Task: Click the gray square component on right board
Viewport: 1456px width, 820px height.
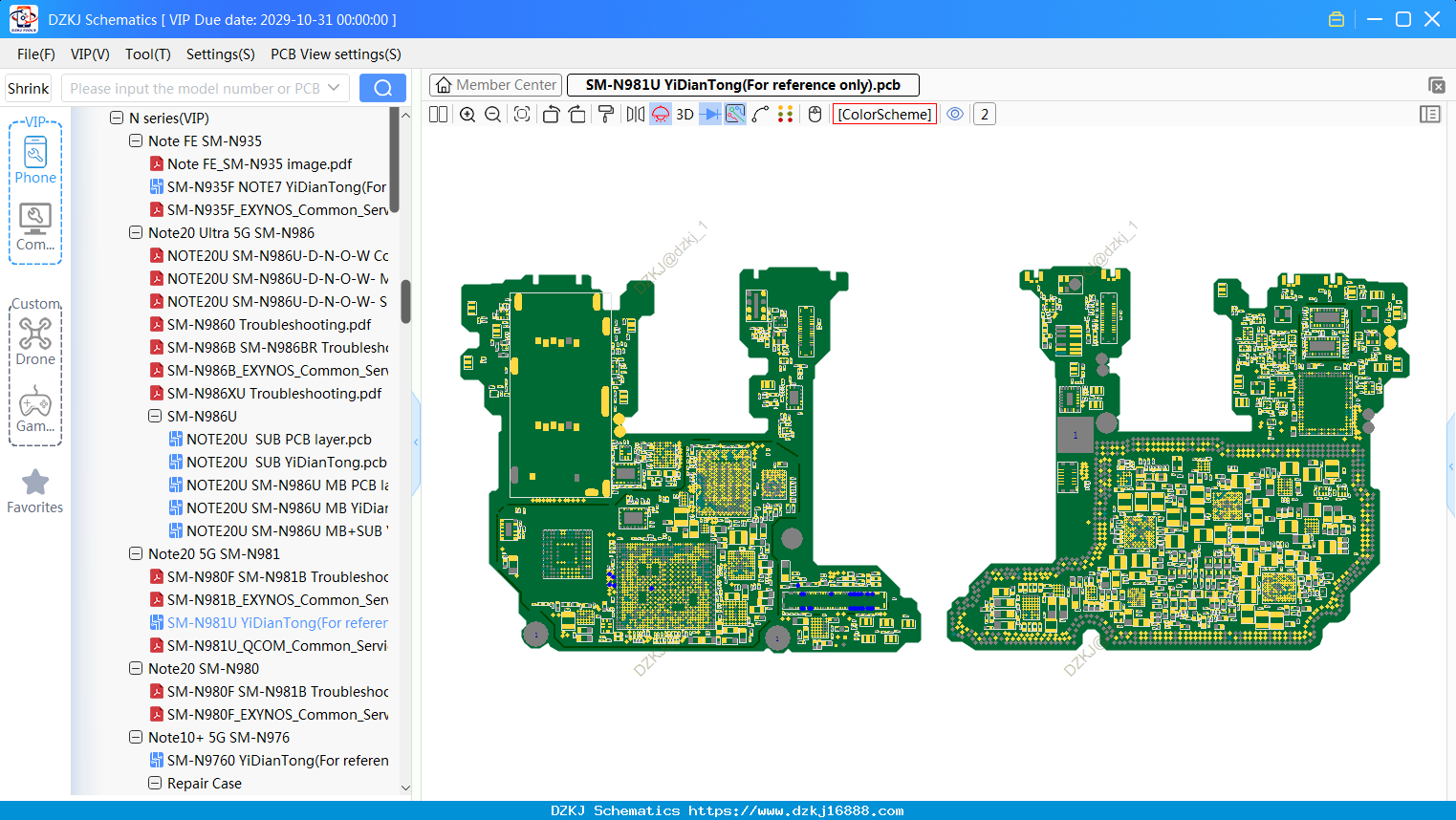Action: (x=1076, y=435)
